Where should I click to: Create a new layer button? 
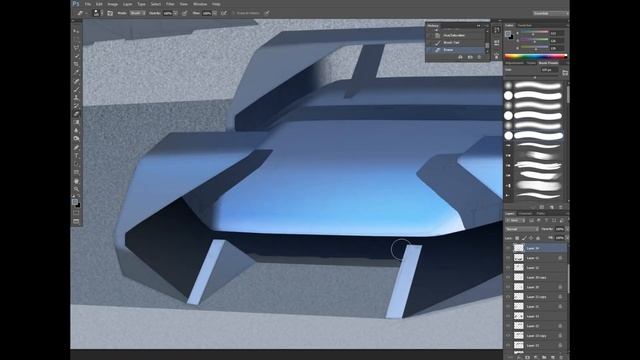click(552, 357)
